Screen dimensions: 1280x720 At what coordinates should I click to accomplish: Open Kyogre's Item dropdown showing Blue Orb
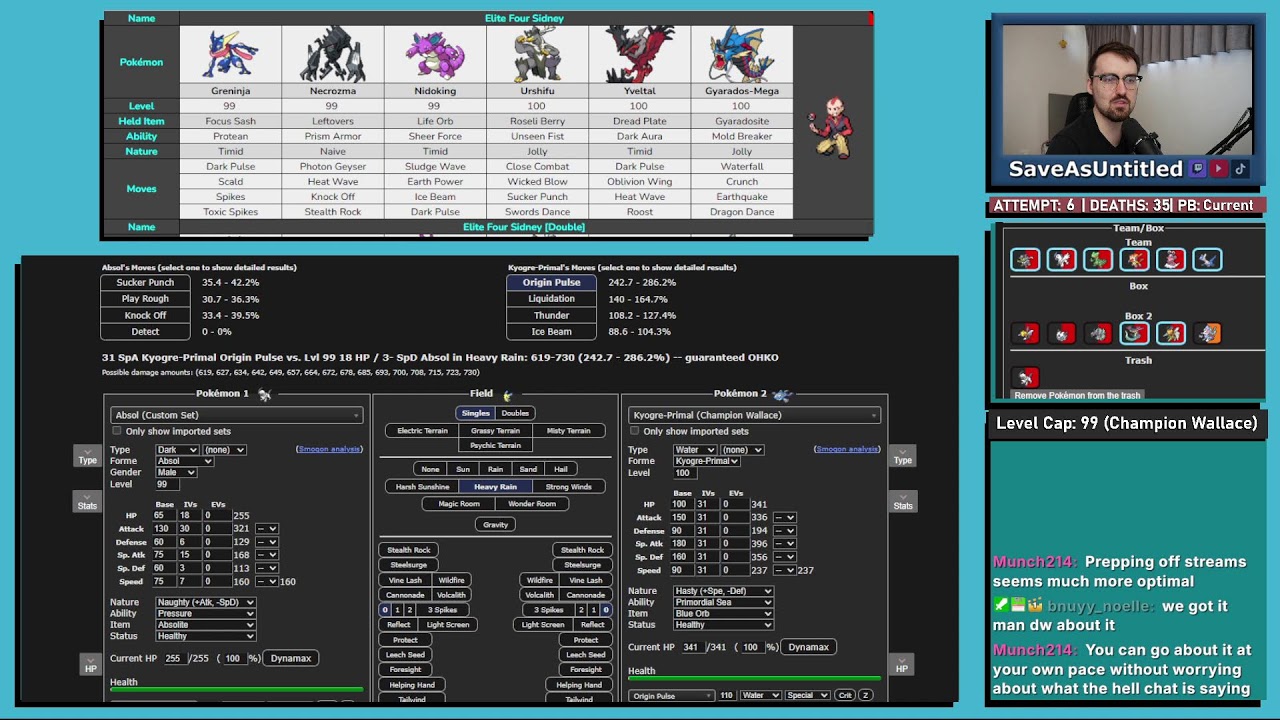point(723,614)
